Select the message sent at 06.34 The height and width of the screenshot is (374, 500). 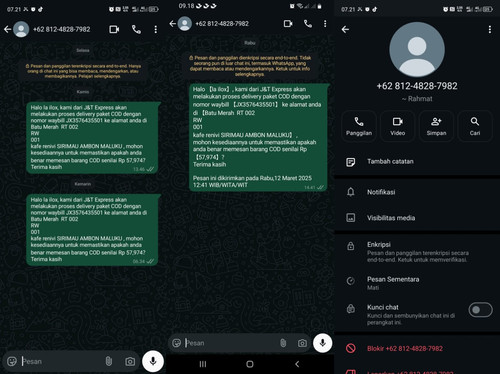(92, 230)
